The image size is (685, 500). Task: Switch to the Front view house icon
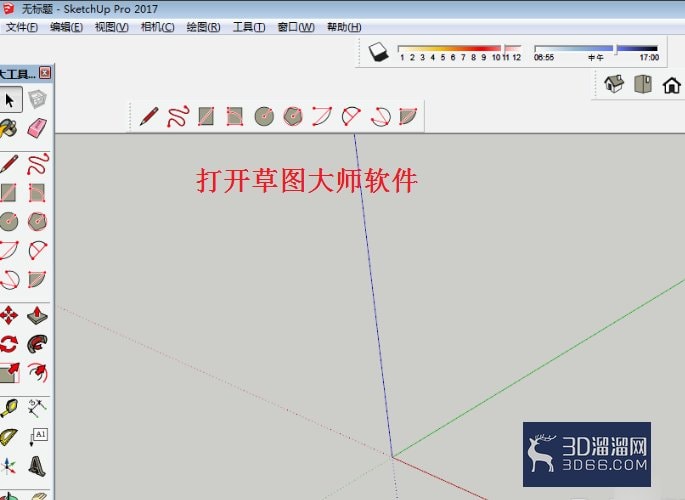click(671, 85)
